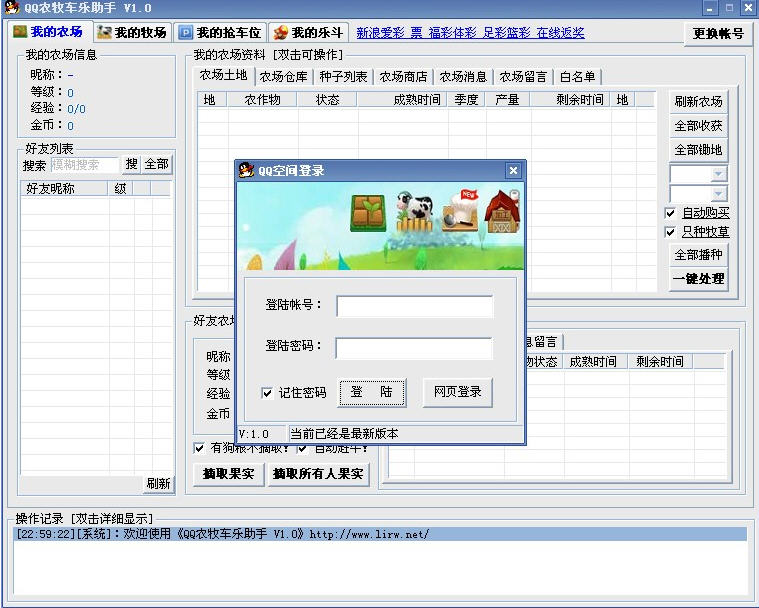Click the farm plot icon in login banner
The width and height of the screenshot is (759, 608).
(368, 213)
